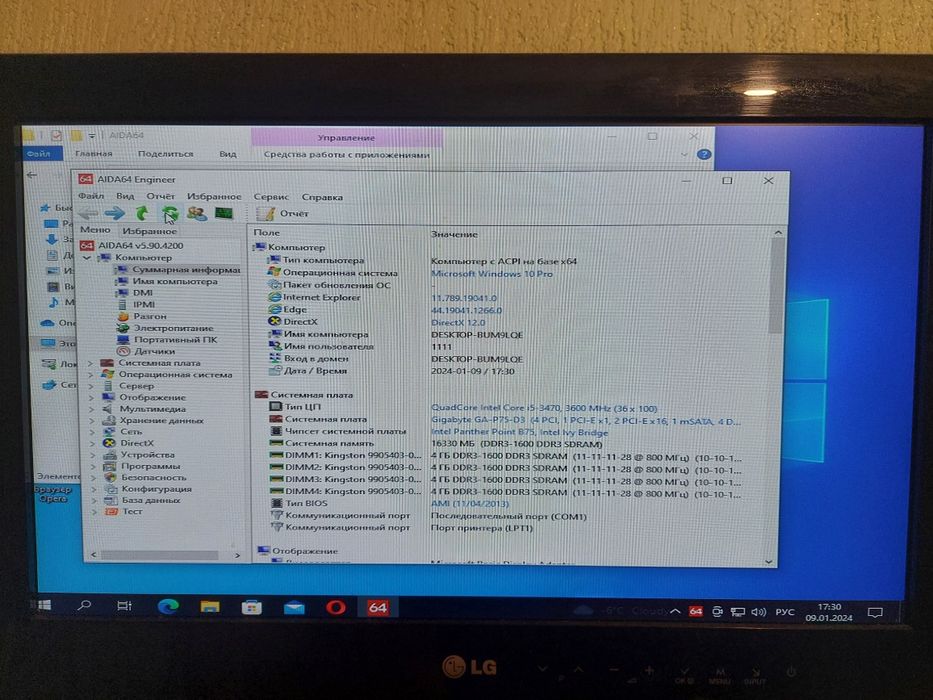
Task: Open the Справка menu
Action: pyautogui.click(x=322, y=197)
